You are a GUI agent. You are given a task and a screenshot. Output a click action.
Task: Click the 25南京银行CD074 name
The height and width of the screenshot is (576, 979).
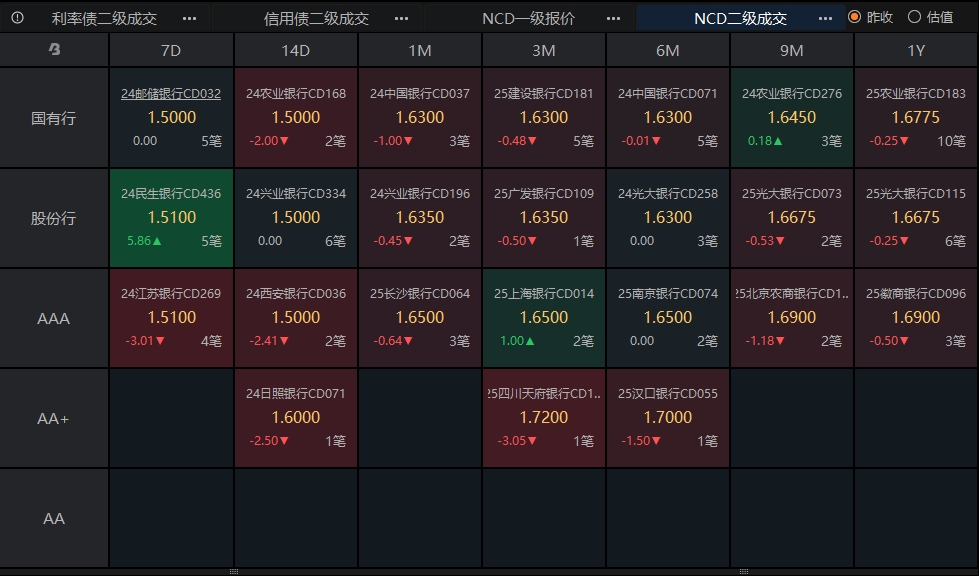click(667, 293)
